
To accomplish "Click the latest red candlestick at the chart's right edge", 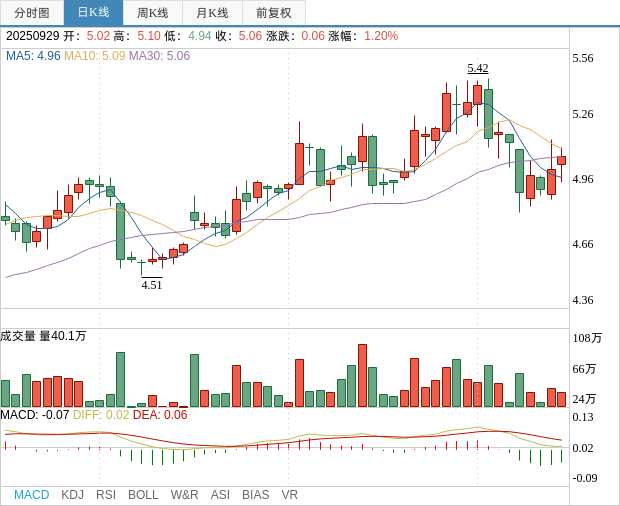I will (561, 160).
